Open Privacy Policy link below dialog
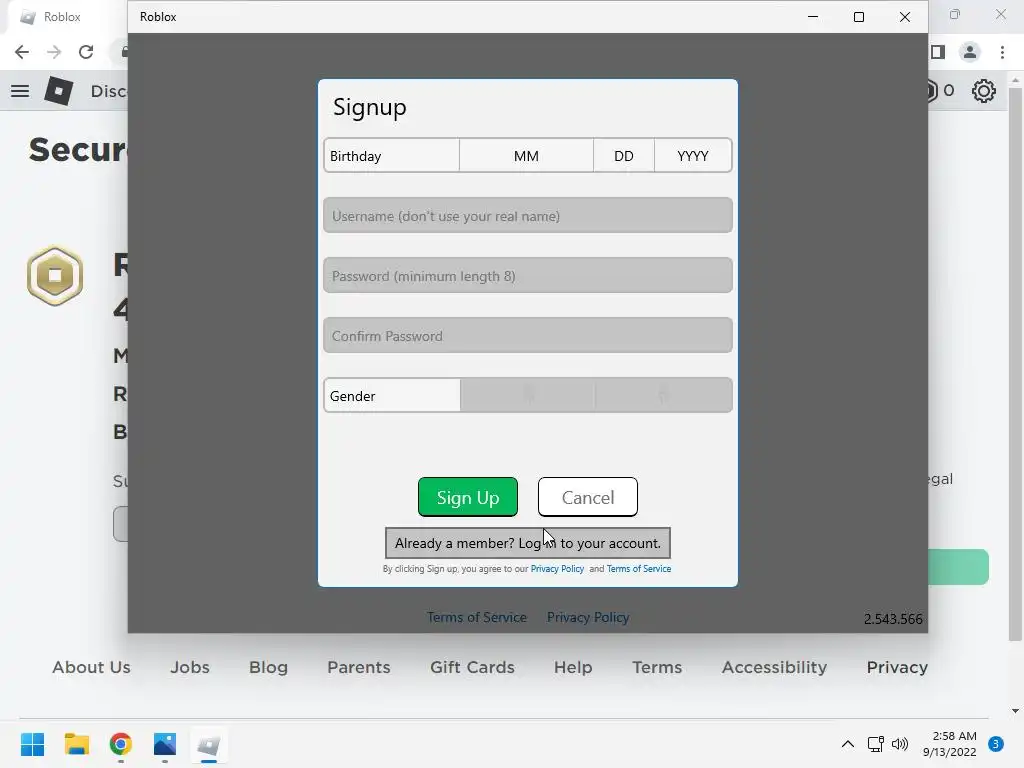Image resolution: width=1024 pixels, height=768 pixels. click(588, 617)
